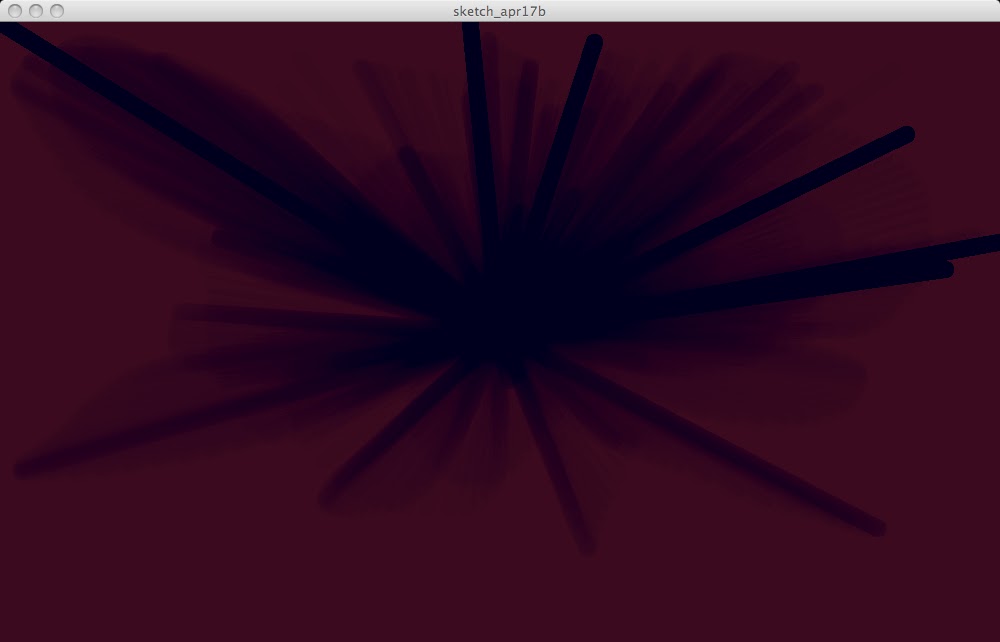Click the sketch_apr17b window title

(x=499, y=11)
